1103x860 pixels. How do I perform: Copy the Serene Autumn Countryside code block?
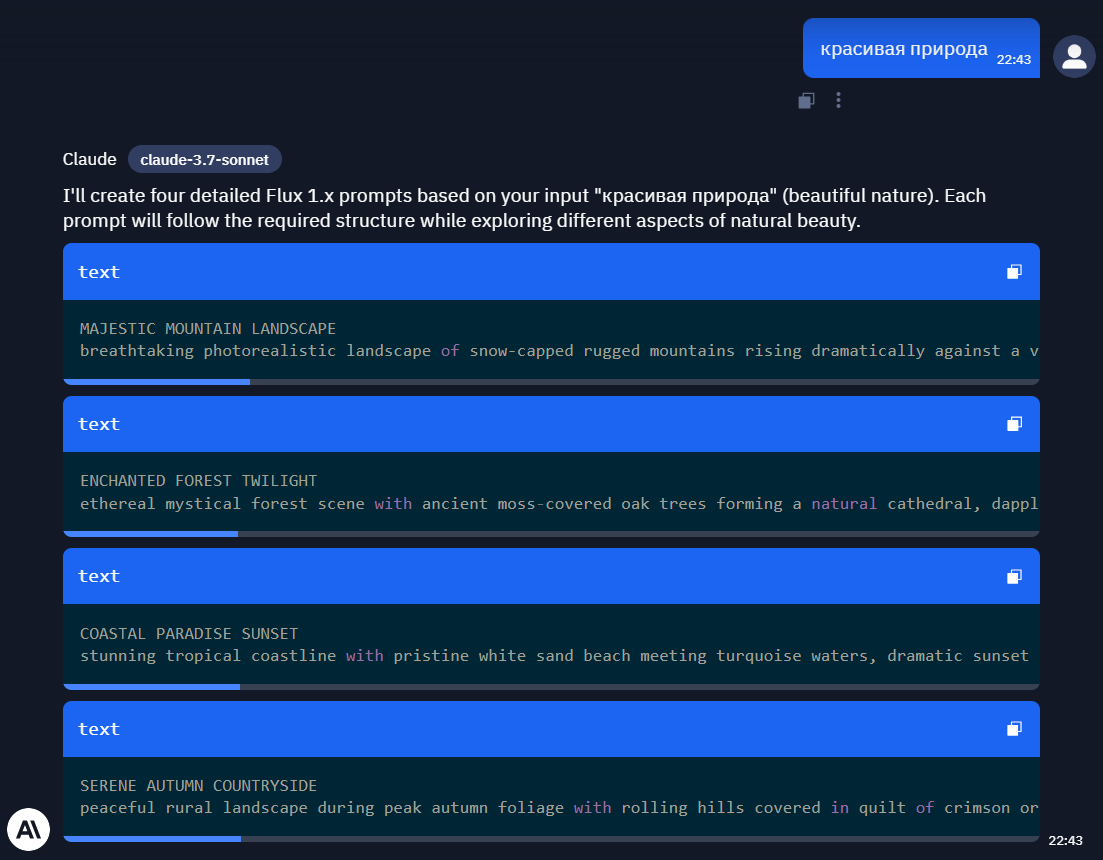coord(1014,729)
